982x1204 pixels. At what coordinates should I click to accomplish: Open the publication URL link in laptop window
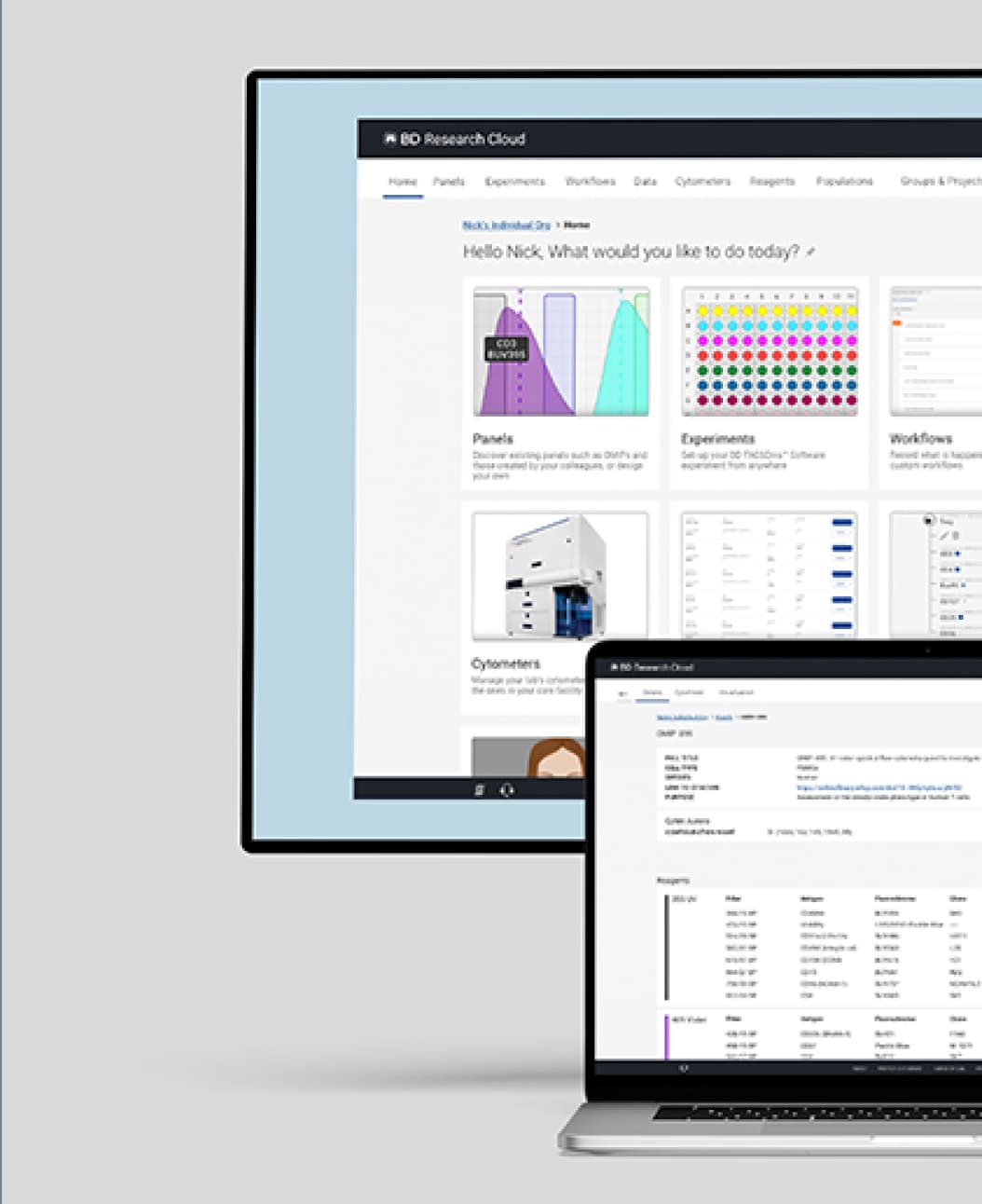click(880, 787)
